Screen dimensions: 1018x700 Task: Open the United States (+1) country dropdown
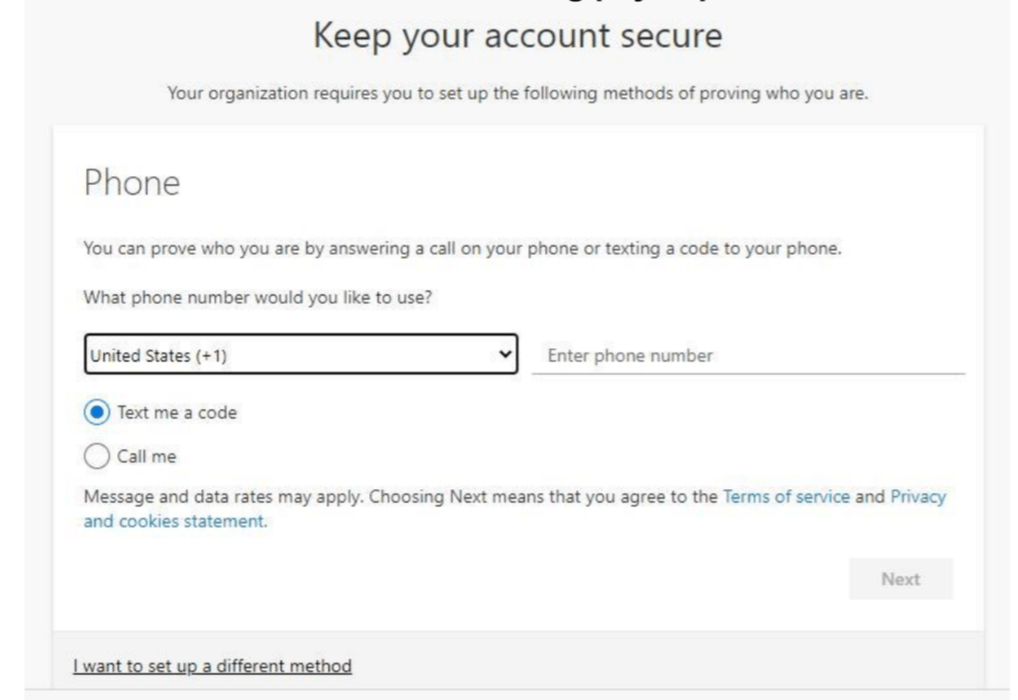(300, 354)
